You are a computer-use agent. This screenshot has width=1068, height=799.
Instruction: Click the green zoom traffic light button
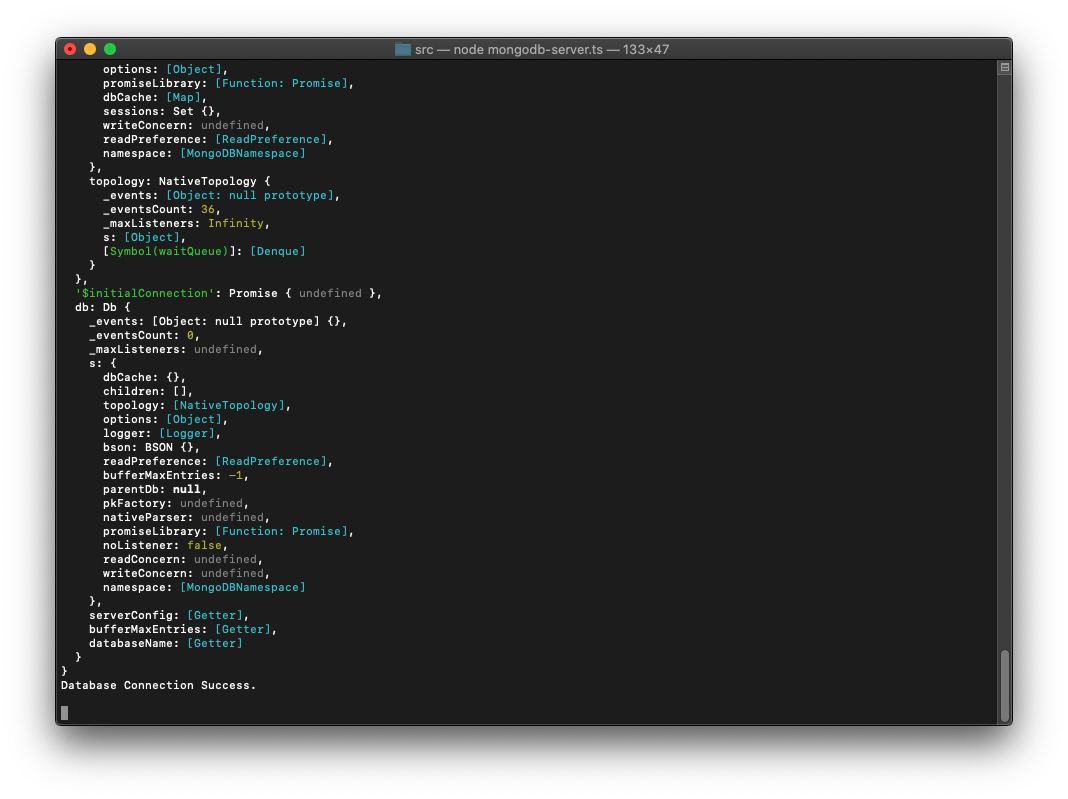point(110,48)
